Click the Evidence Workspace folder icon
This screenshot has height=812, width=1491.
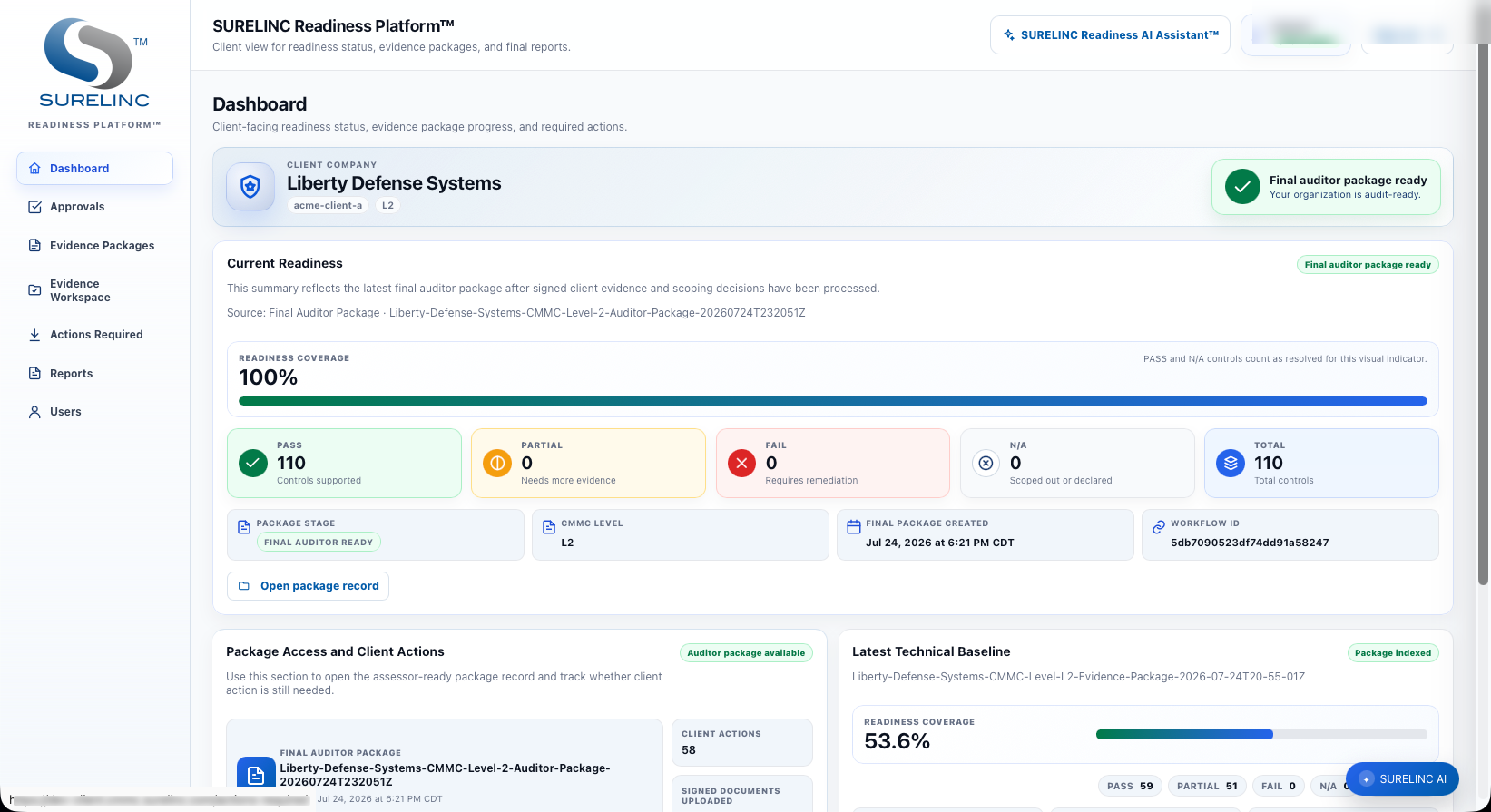pos(34,290)
